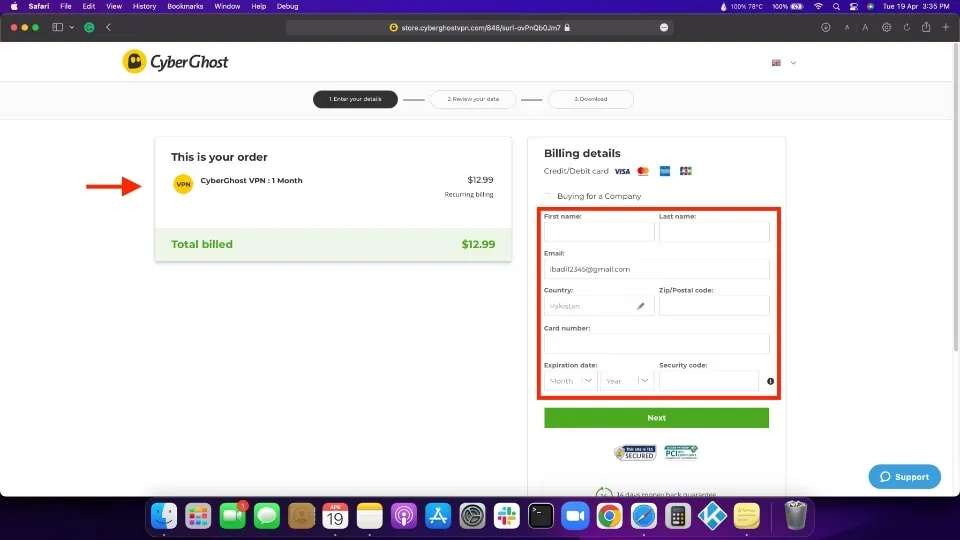Open Zoom from the dock
The width and height of the screenshot is (960, 540).
coord(576,516)
